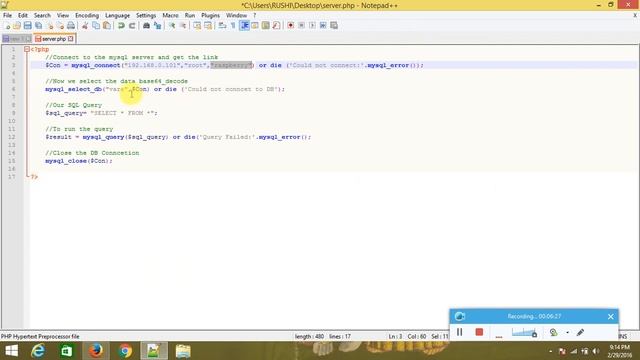
Task: Open the Plugins menu
Action: coord(210,16)
